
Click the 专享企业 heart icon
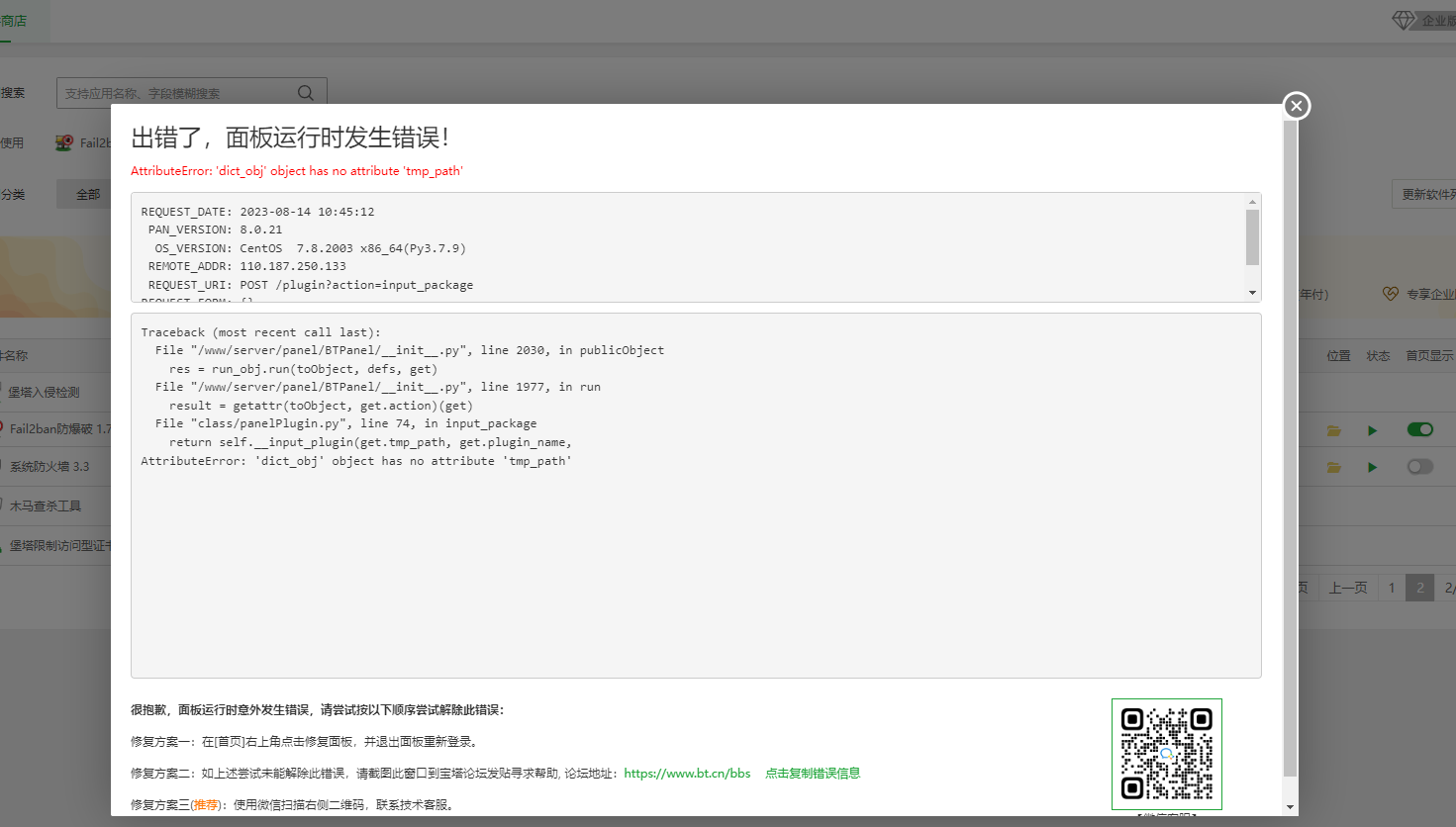[1391, 294]
